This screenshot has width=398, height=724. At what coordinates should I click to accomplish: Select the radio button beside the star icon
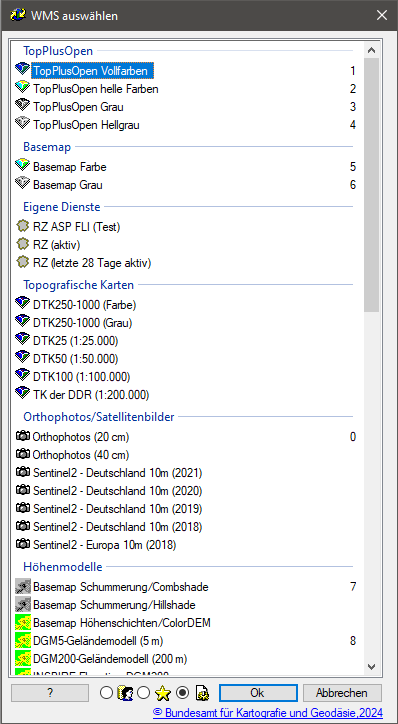point(144,692)
